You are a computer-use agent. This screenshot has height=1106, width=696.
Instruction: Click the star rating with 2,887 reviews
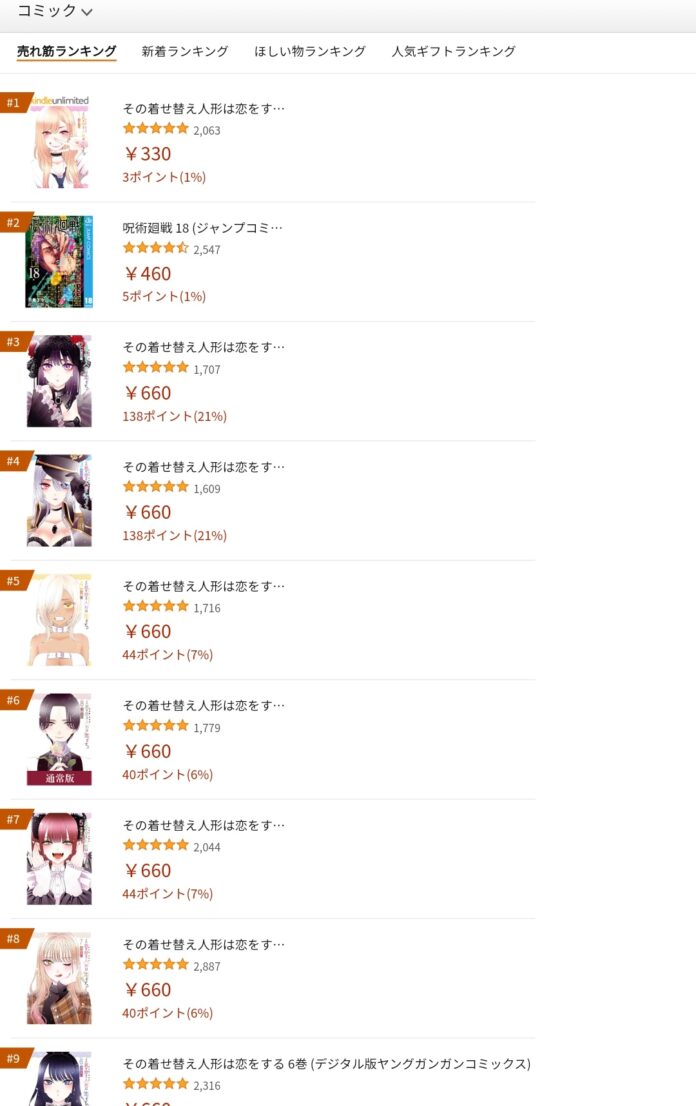point(156,964)
